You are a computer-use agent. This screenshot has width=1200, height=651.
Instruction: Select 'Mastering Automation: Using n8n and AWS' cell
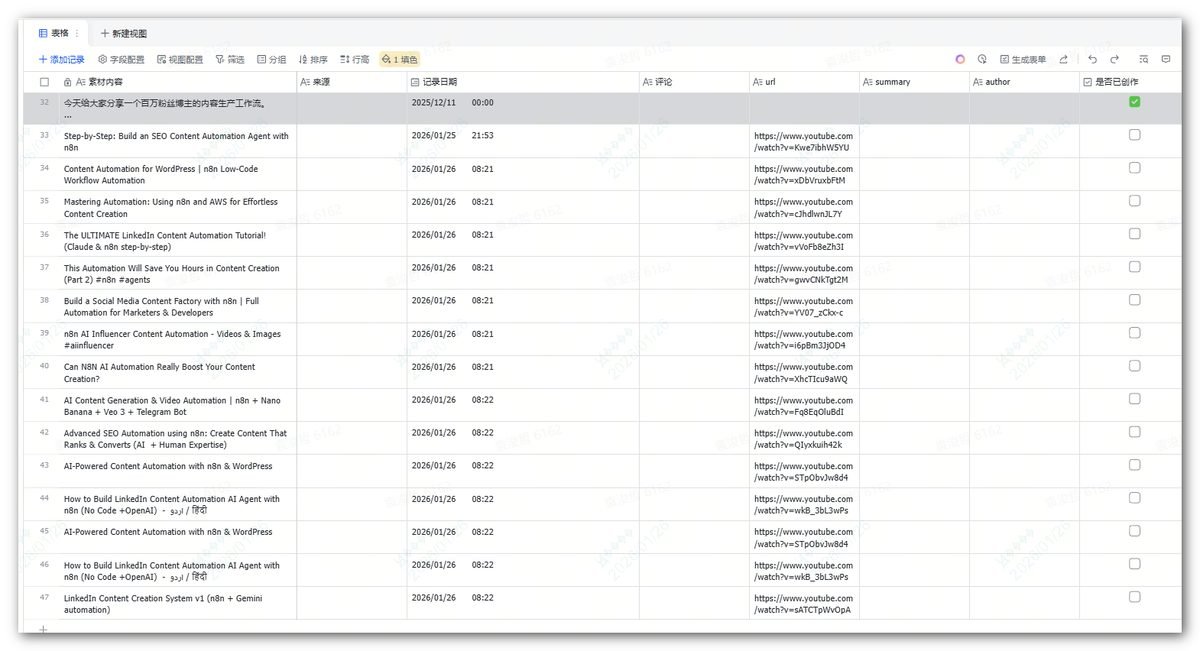click(x=177, y=208)
